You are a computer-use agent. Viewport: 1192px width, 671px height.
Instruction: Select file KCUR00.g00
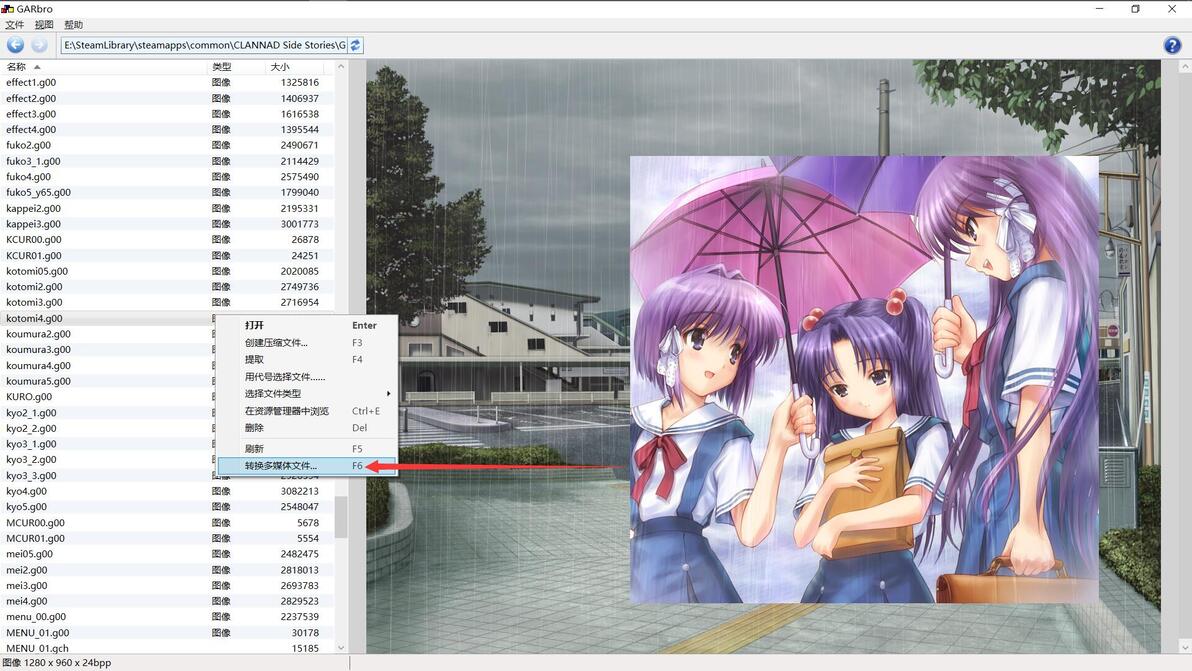coord(34,239)
